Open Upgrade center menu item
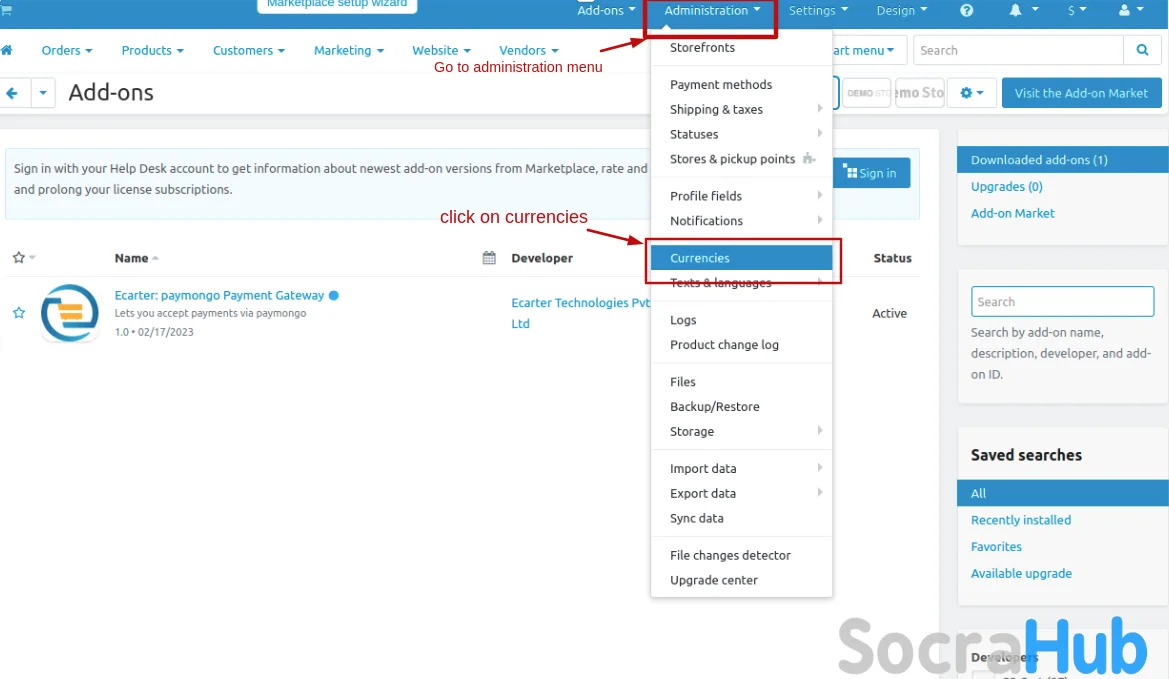 point(741,580)
